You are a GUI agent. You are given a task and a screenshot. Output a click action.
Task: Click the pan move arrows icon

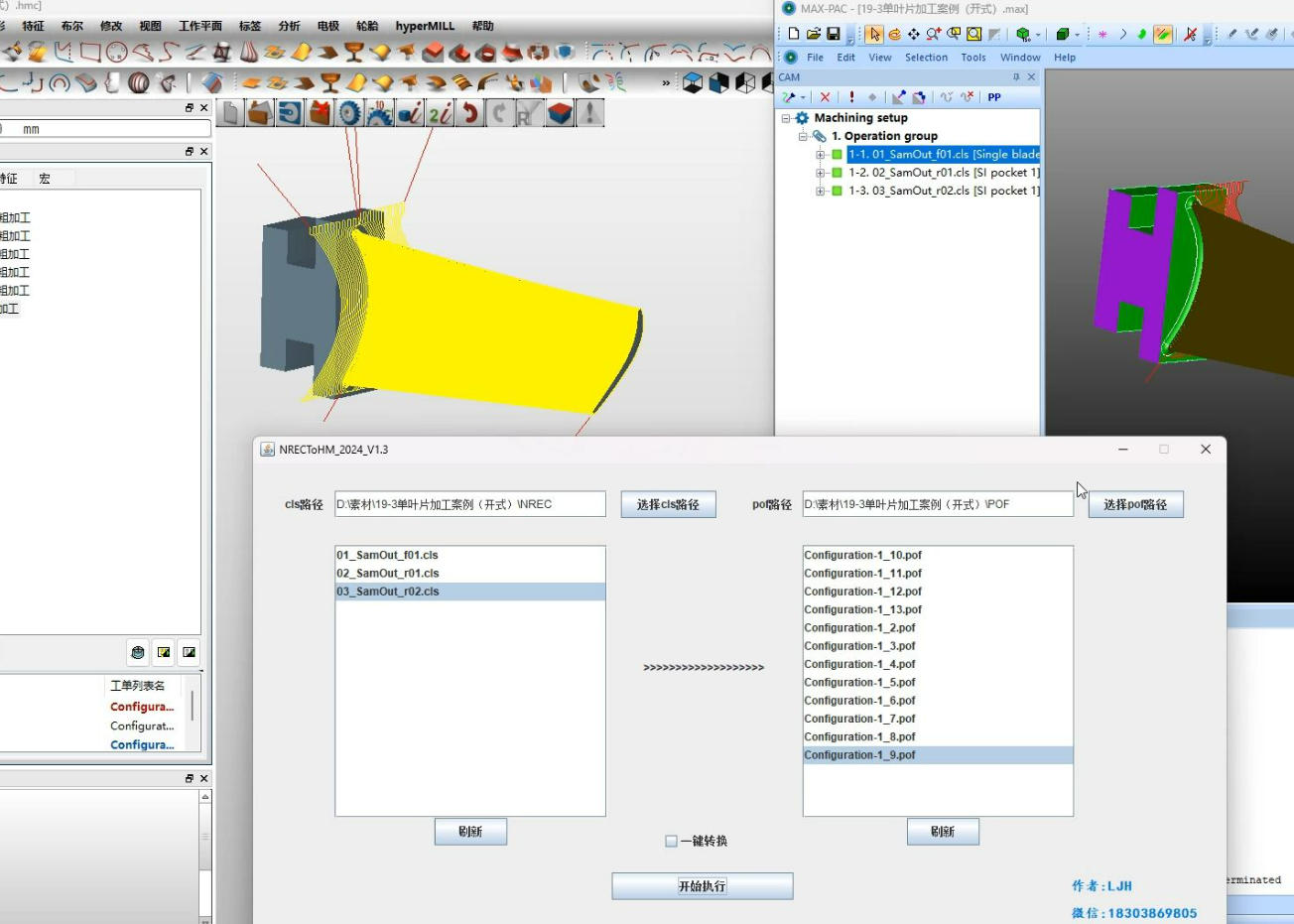point(913,35)
